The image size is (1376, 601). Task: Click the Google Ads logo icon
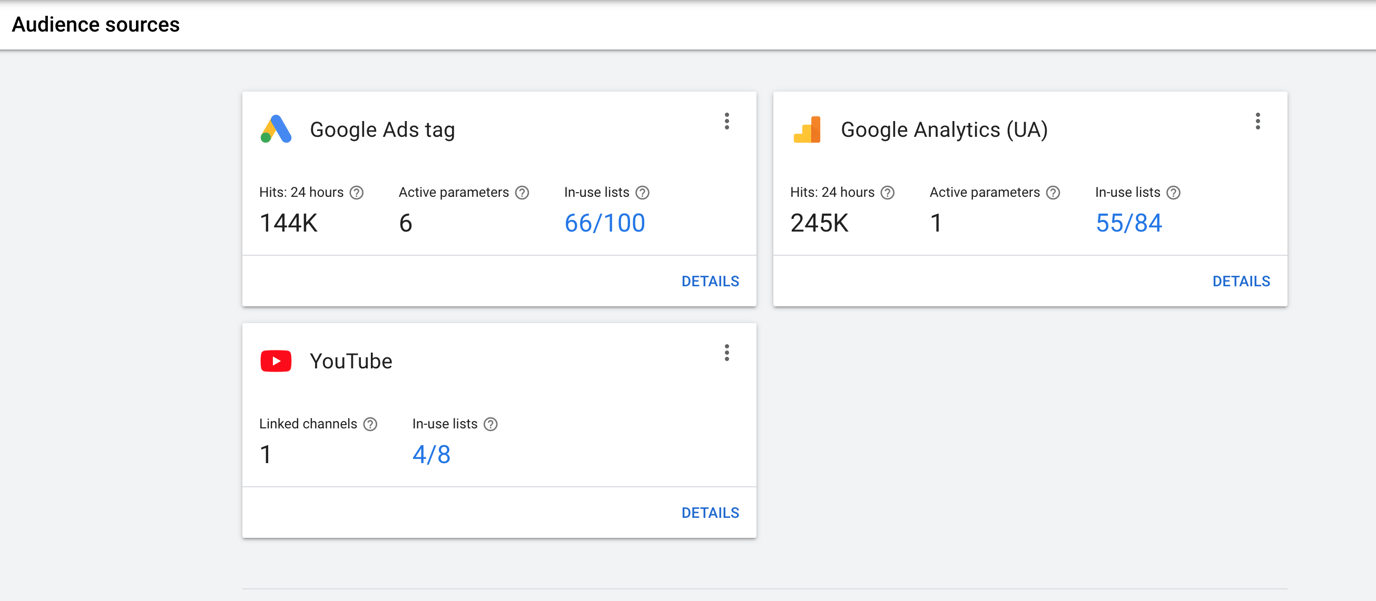(x=276, y=129)
